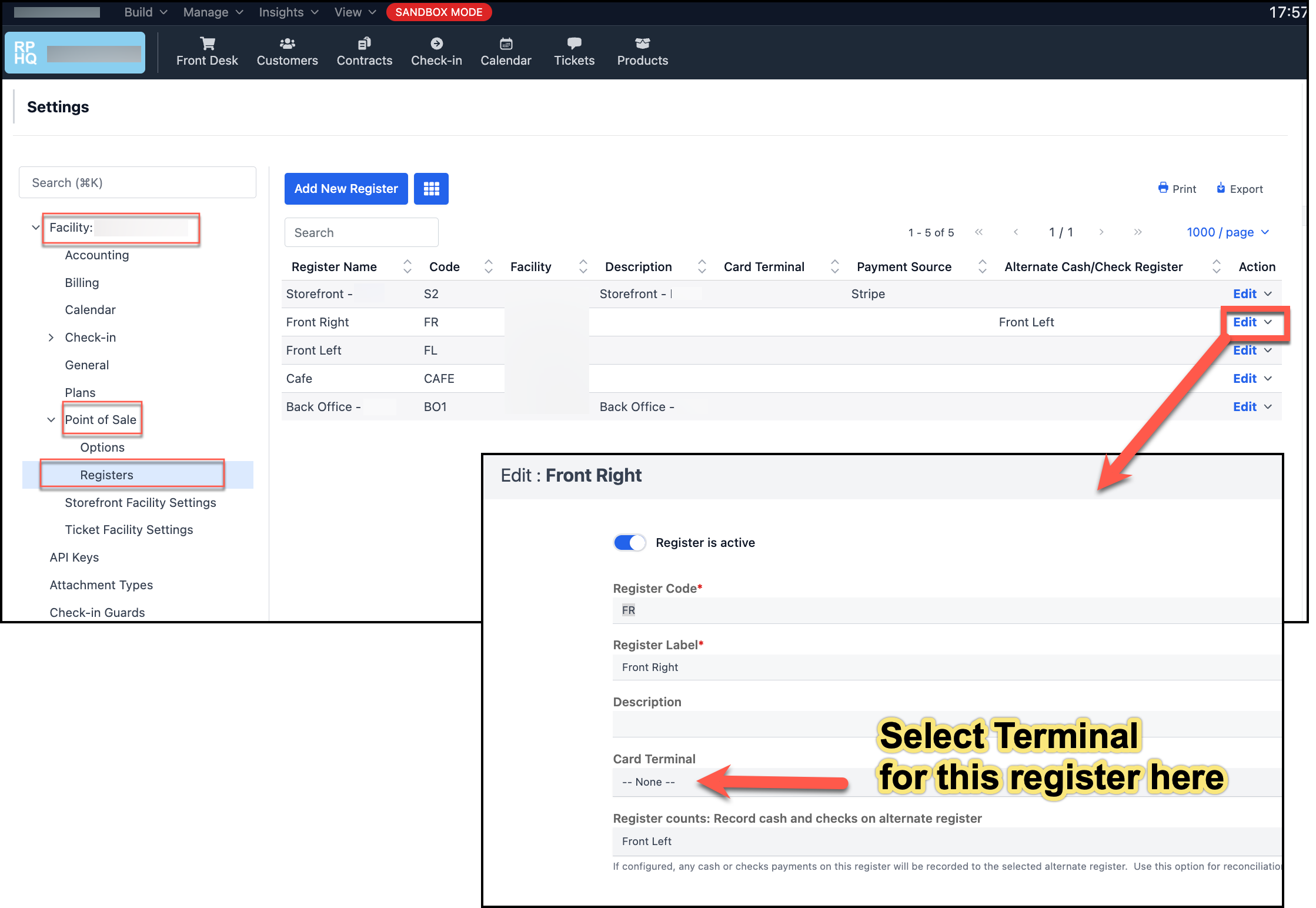
Task: Open Edit dropdown arrow for Cafe row
Action: (x=1268, y=379)
